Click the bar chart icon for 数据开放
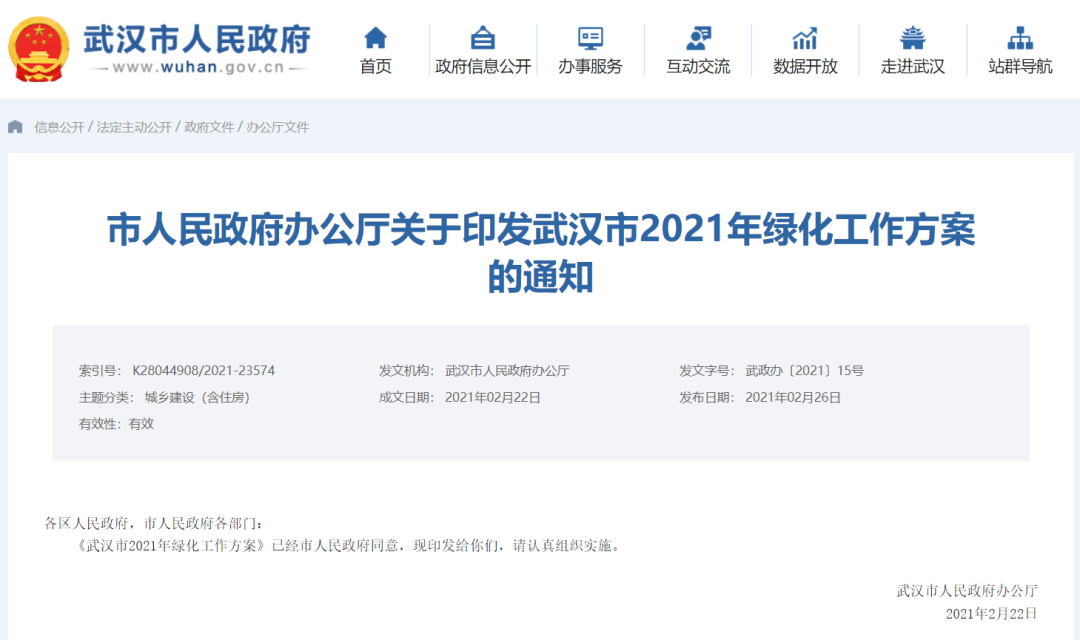1080x640 pixels. click(805, 38)
